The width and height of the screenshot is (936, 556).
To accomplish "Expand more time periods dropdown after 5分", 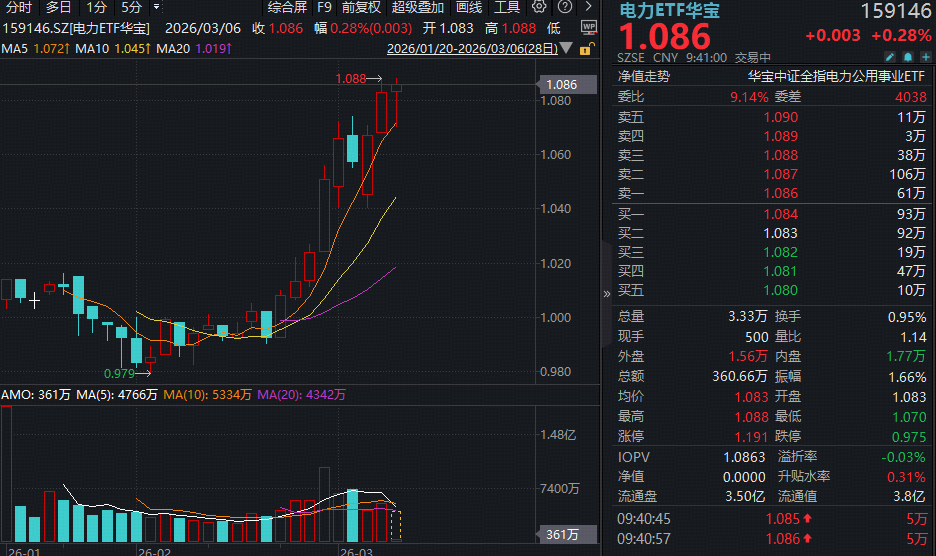I will [157, 7].
